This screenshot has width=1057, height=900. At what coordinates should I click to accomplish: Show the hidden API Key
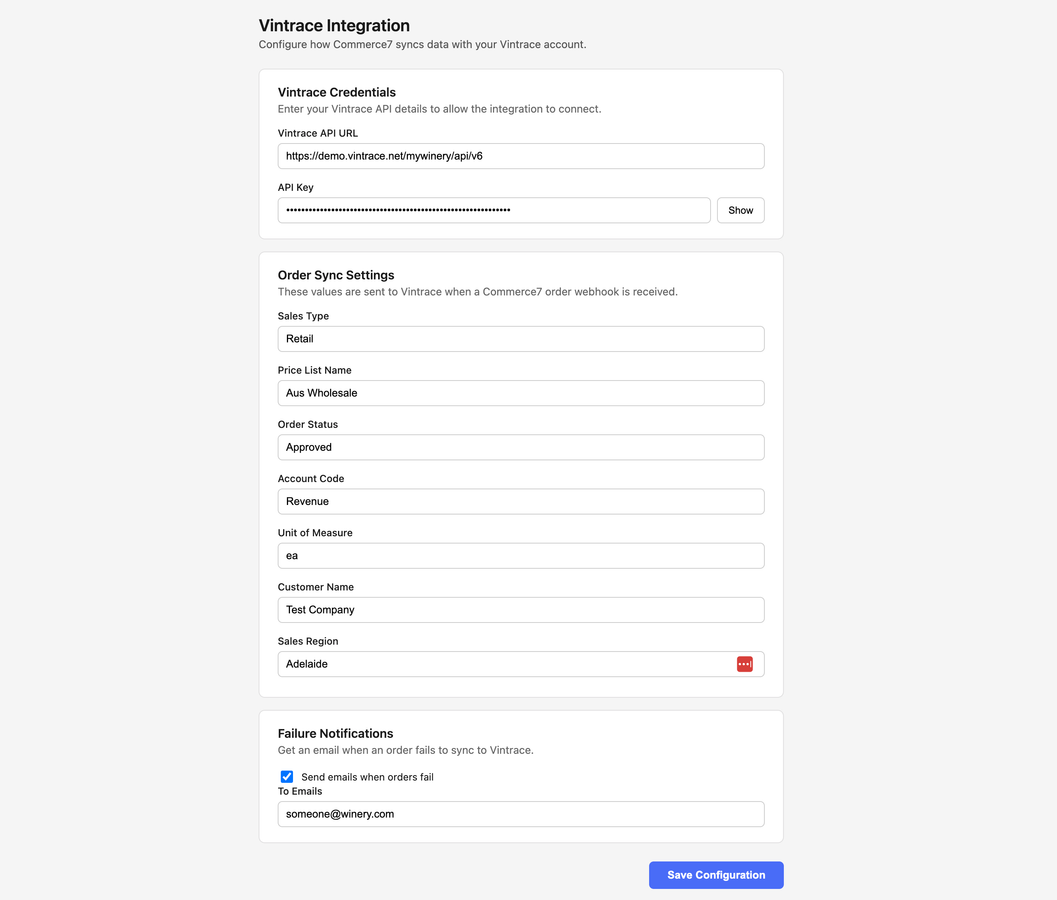click(740, 210)
